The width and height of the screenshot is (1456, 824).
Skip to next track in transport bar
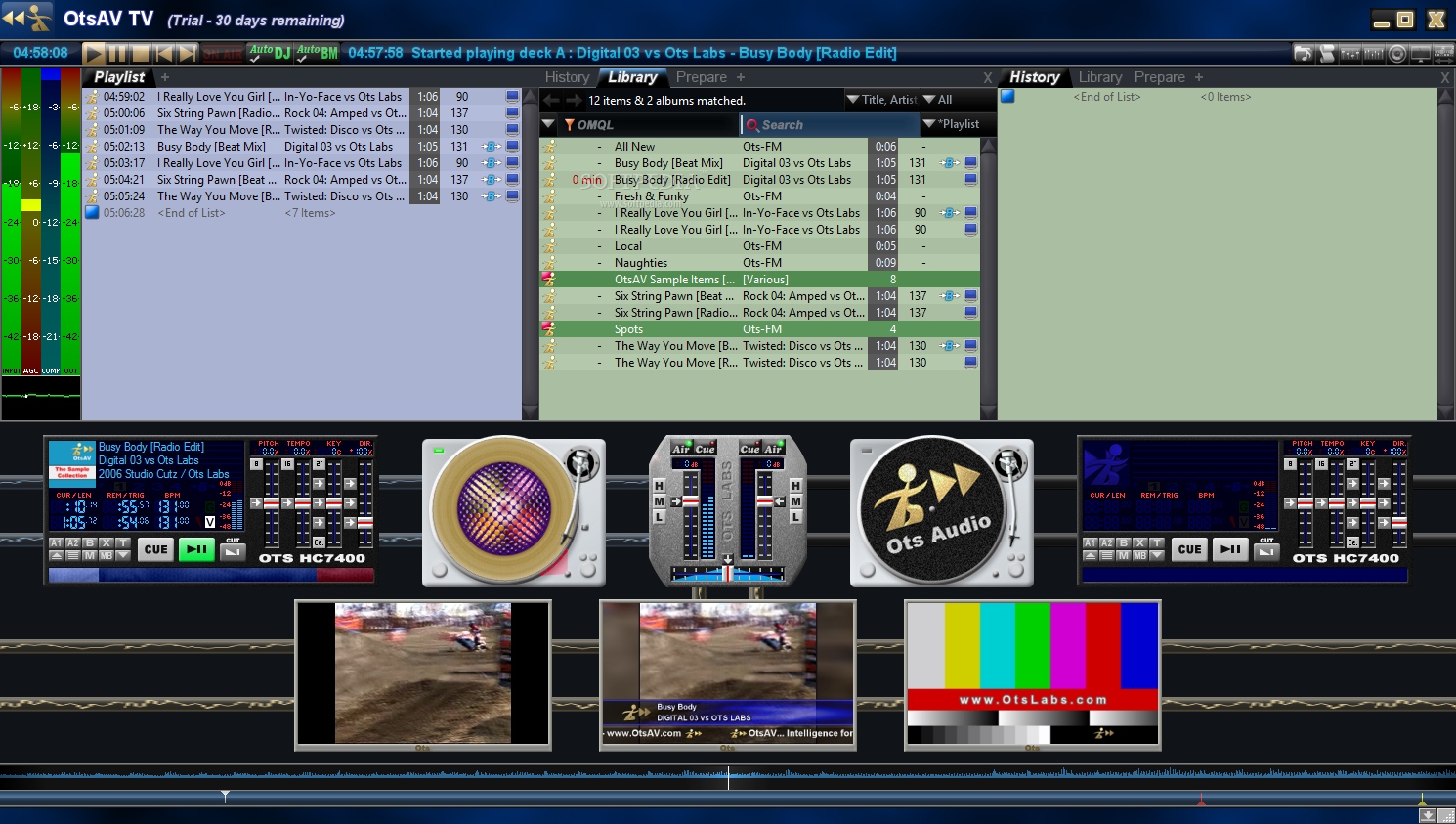188,53
